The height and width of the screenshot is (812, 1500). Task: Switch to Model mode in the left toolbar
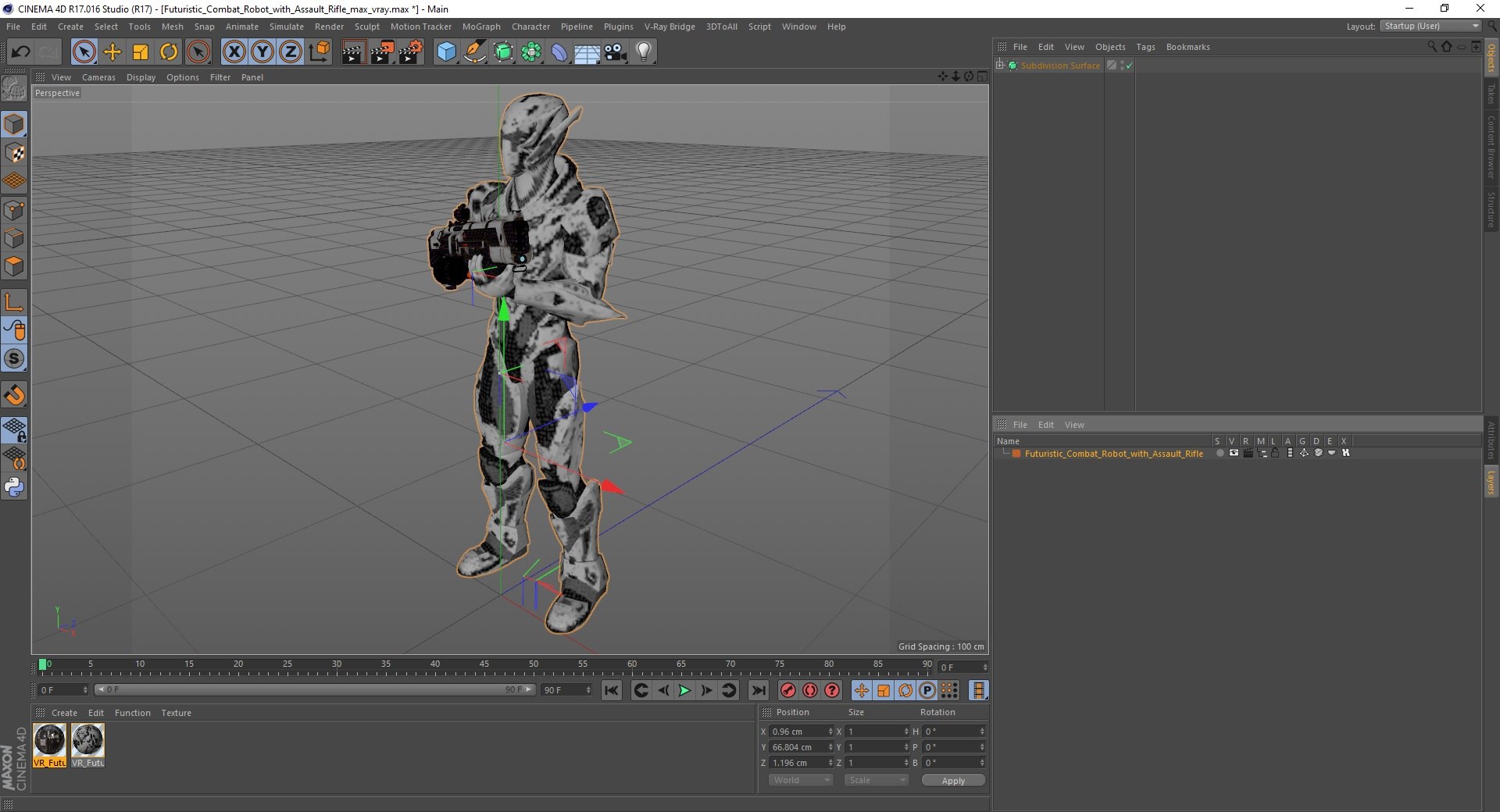(x=14, y=124)
